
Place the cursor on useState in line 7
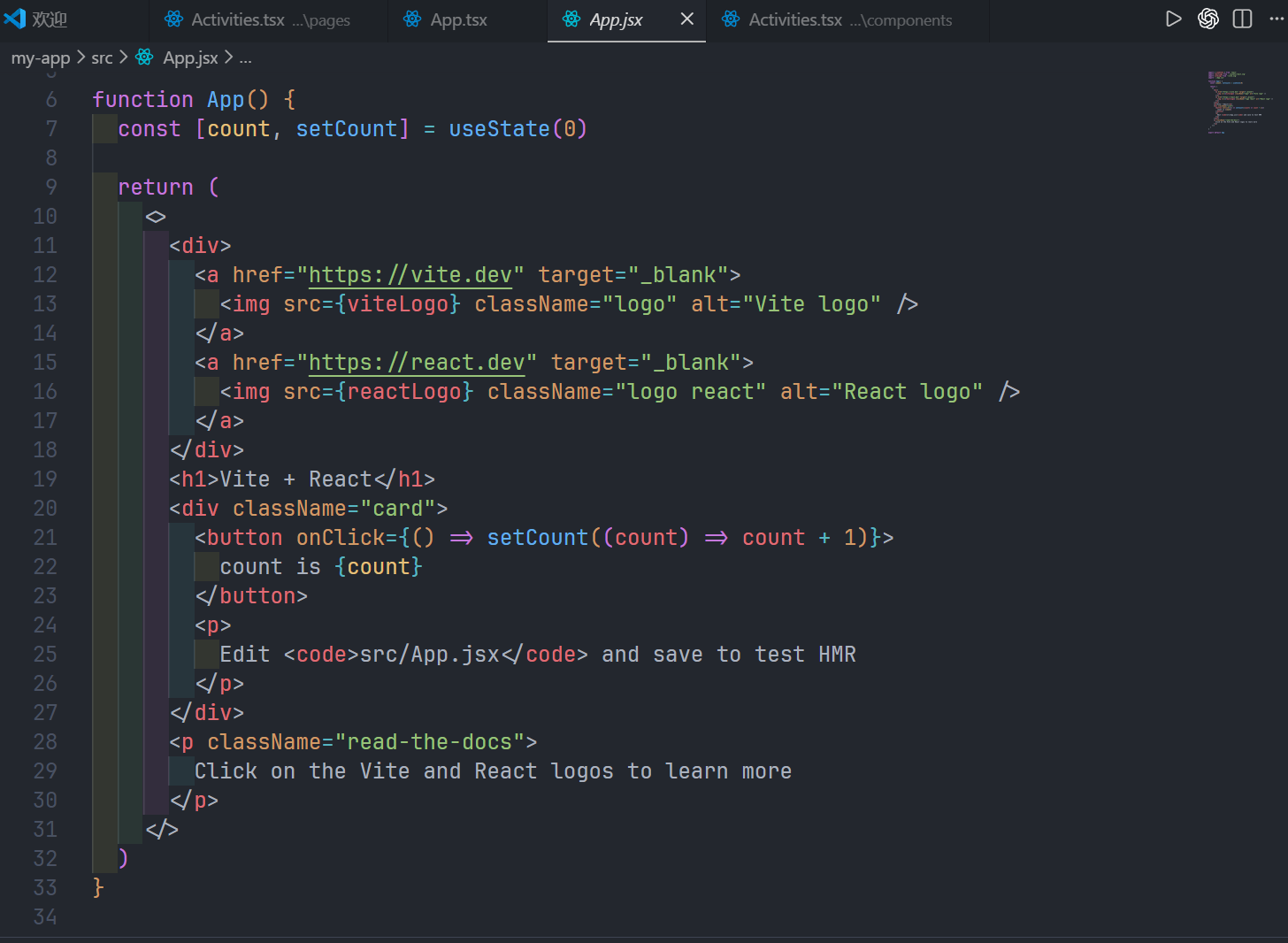(x=499, y=129)
